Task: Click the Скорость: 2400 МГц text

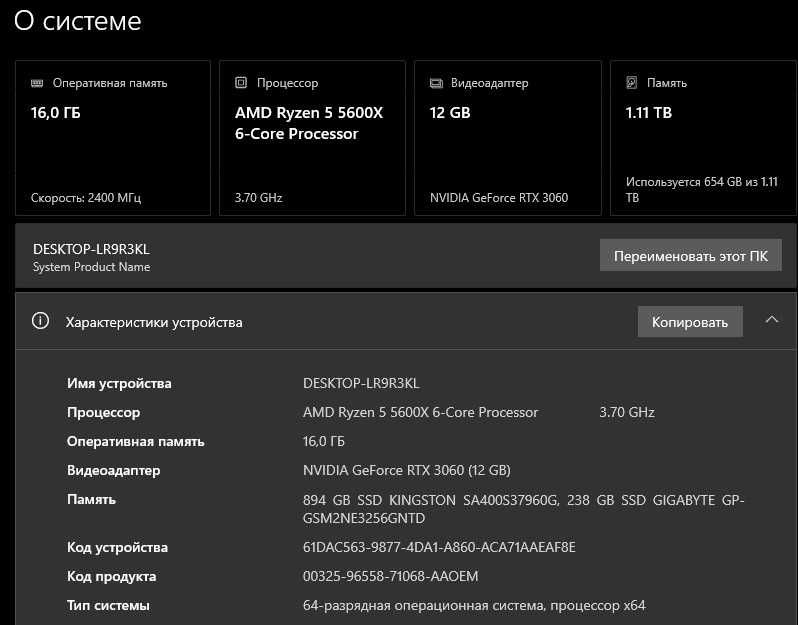Action: 86,197
